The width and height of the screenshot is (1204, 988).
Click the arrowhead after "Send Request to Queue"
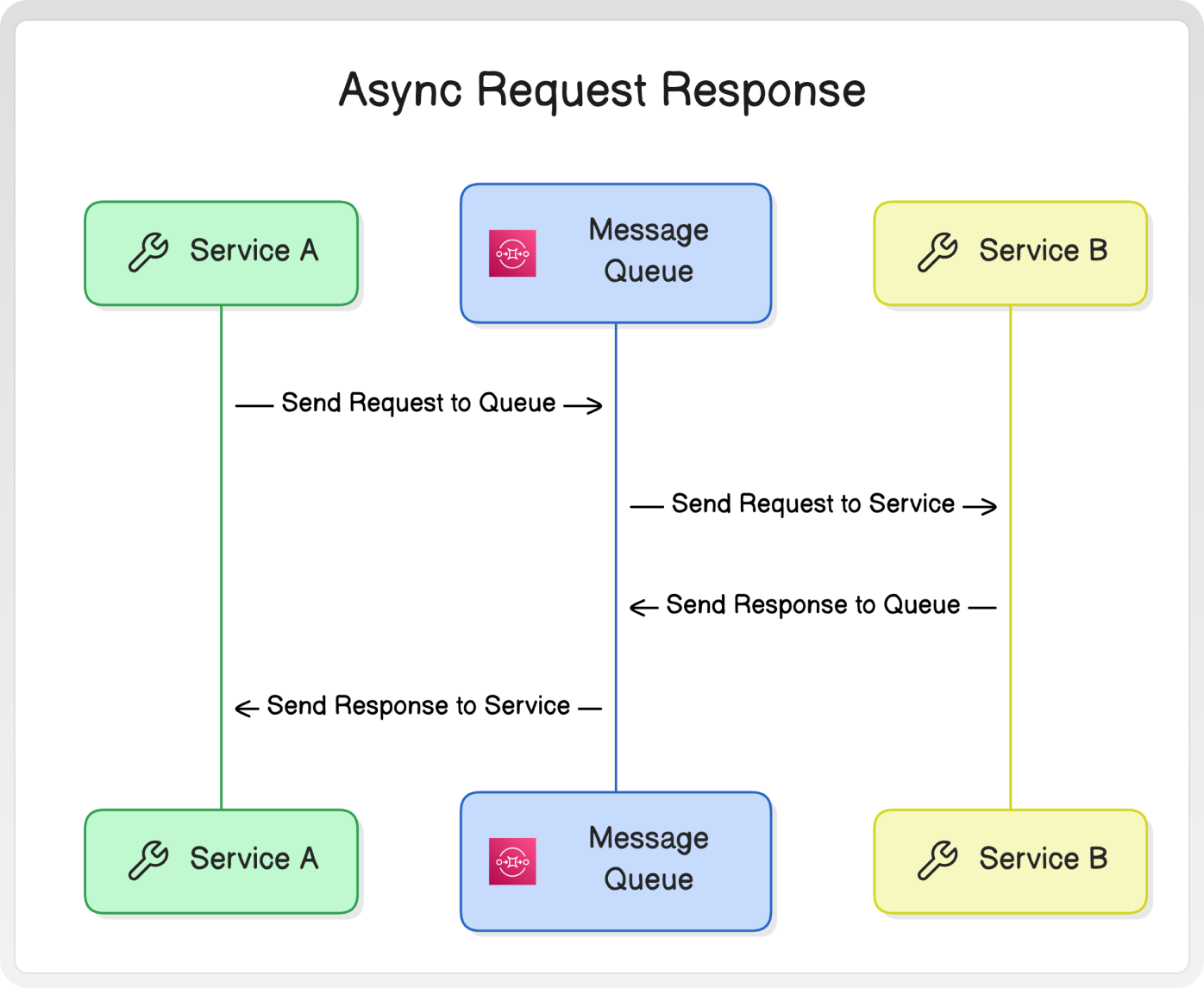(593, 405)
